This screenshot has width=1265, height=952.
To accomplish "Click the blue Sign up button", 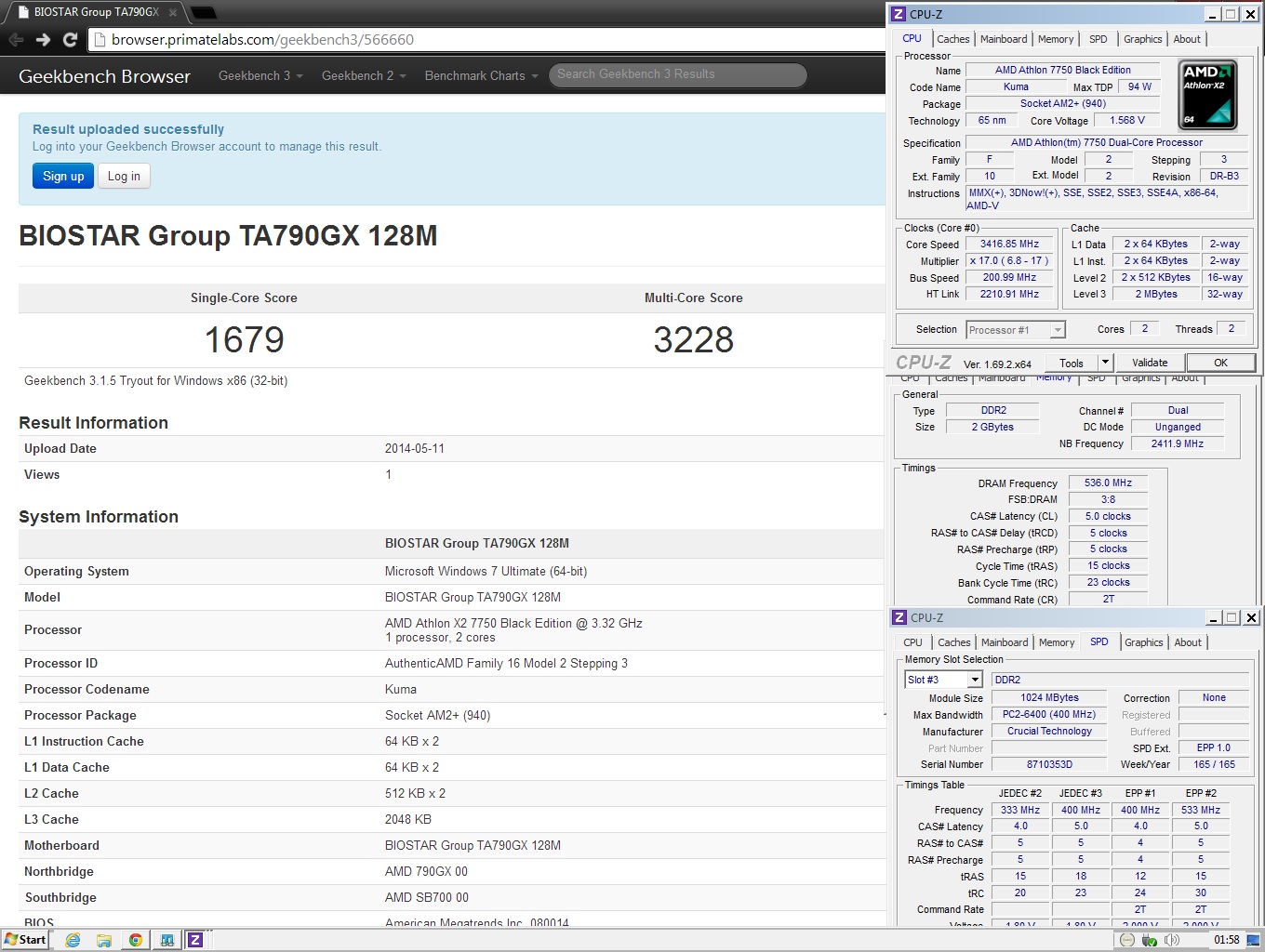I will point(63,176).
